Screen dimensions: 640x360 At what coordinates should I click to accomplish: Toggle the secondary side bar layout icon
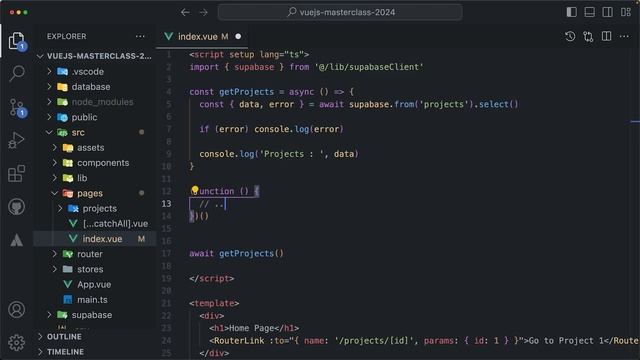point(607,12)
